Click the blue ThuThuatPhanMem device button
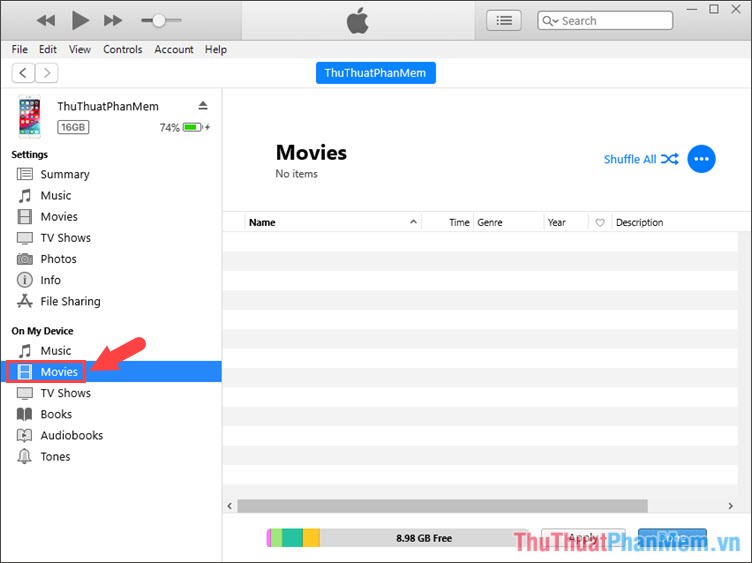The image size is (752, 563). 376,73
